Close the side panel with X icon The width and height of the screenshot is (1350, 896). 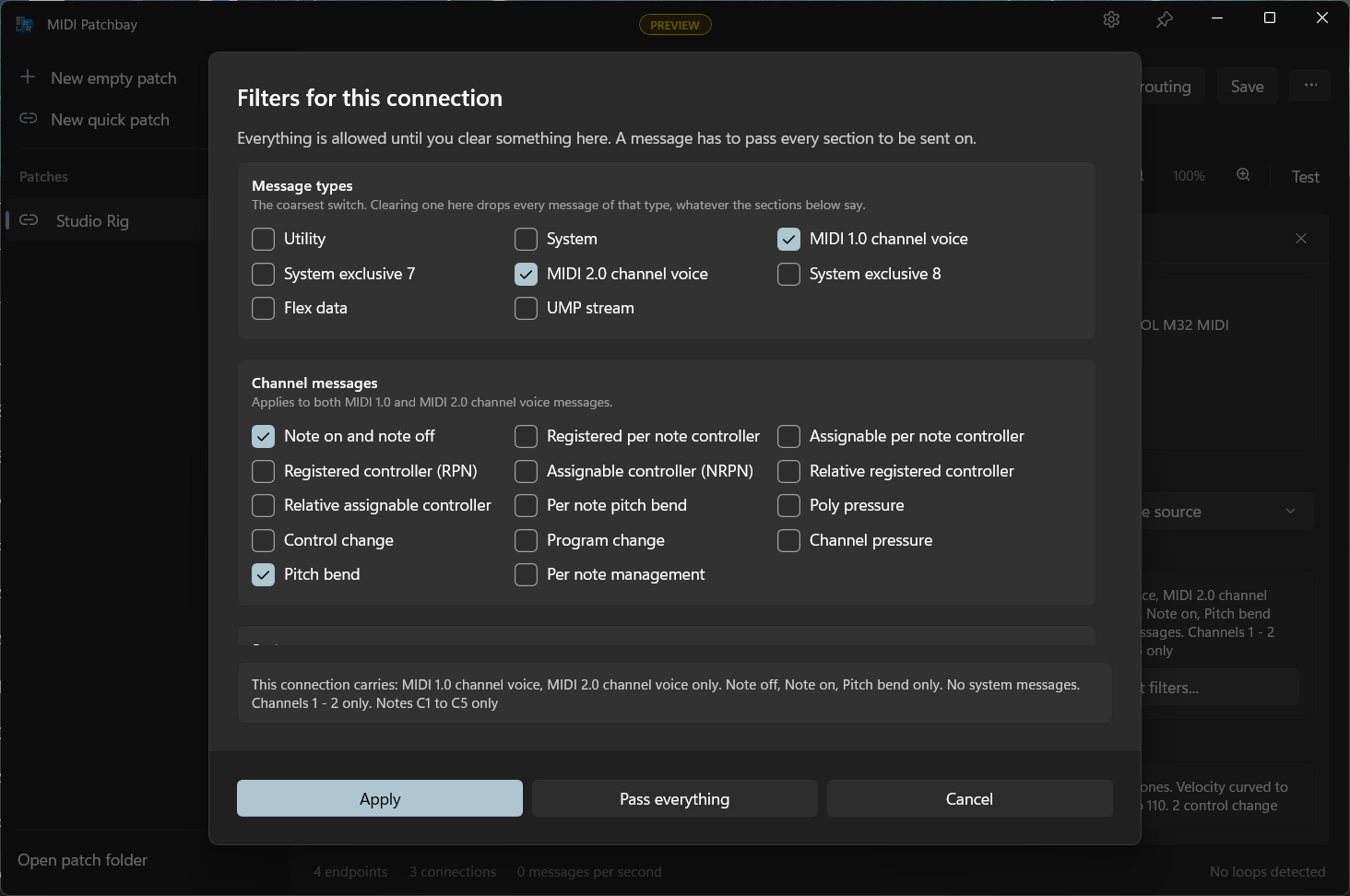[x=1301, y=238]
